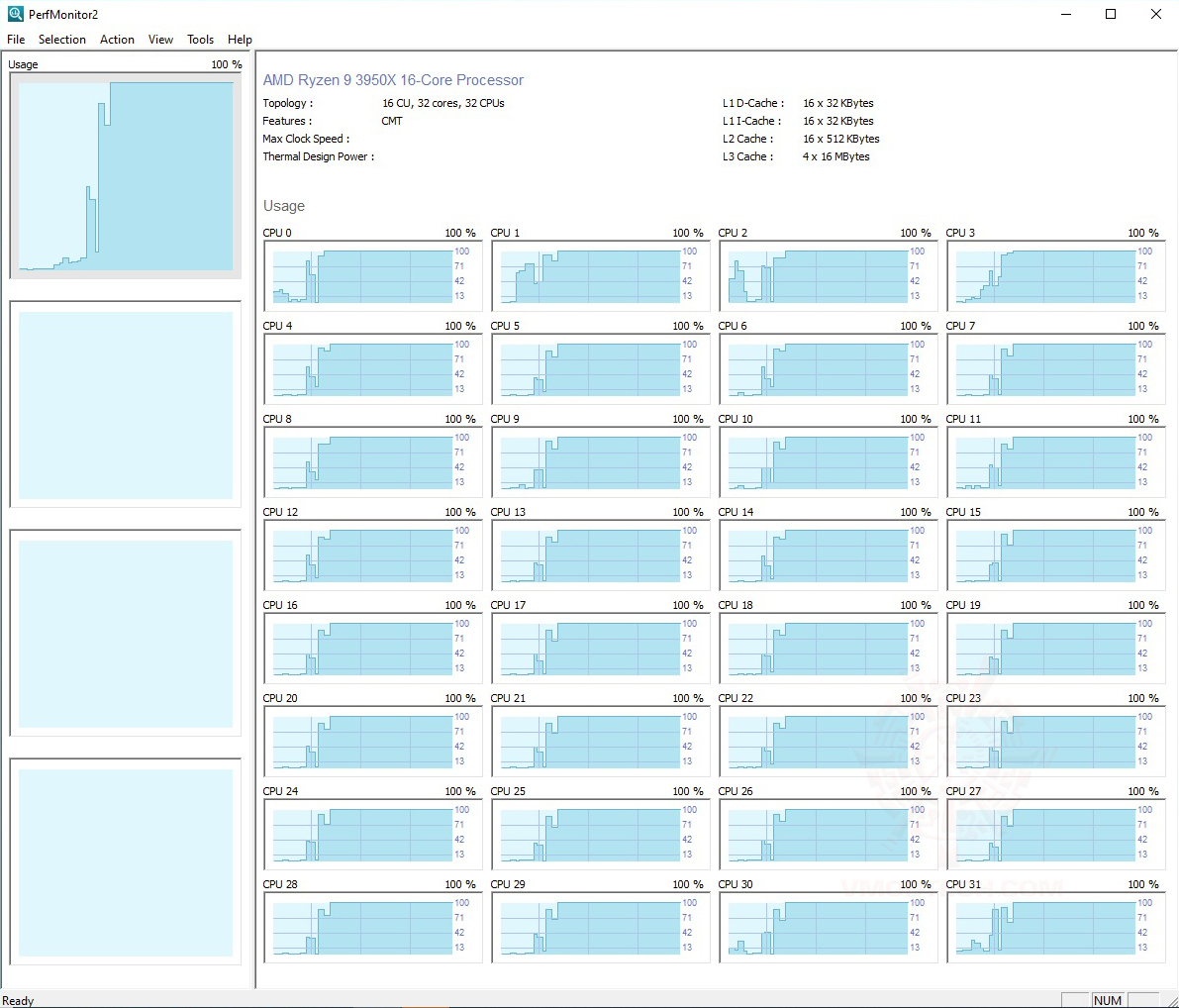Click the Thermal Design Power label

318,156
